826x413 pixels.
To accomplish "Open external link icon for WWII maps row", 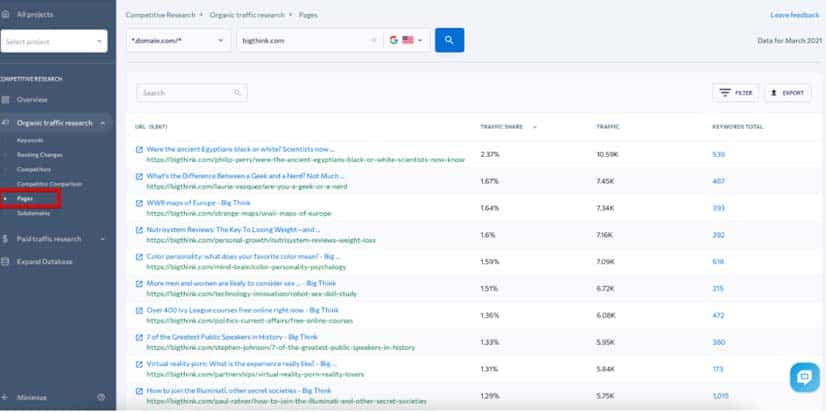I will [140, 203].
